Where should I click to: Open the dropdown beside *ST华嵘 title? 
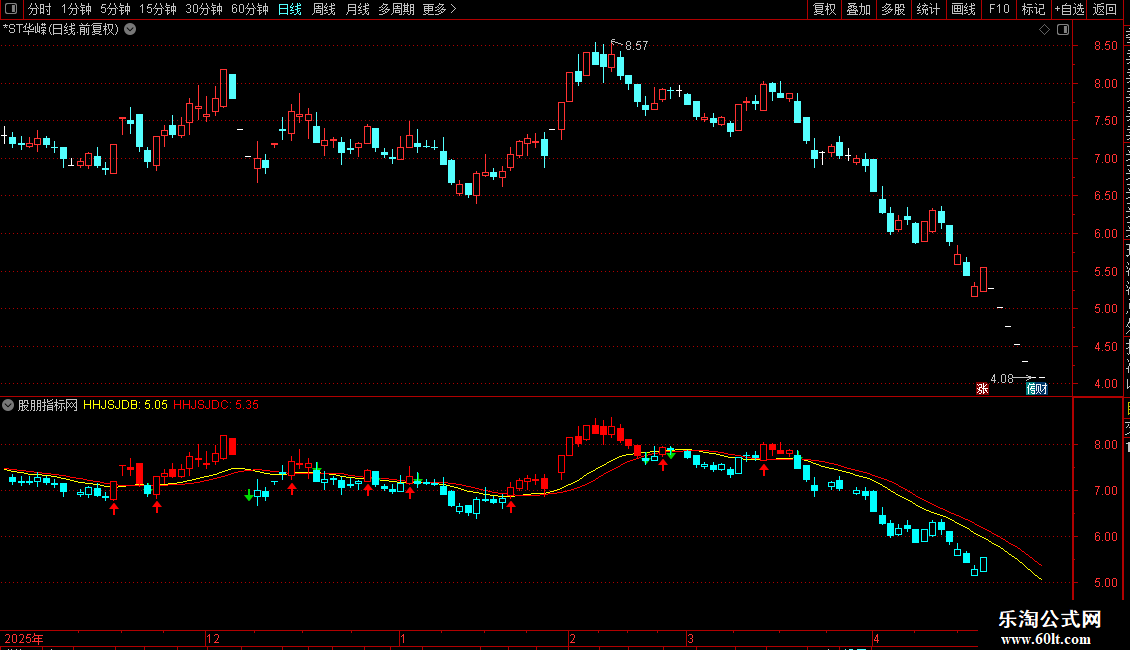pyautogui.click(x=130, y=30)
